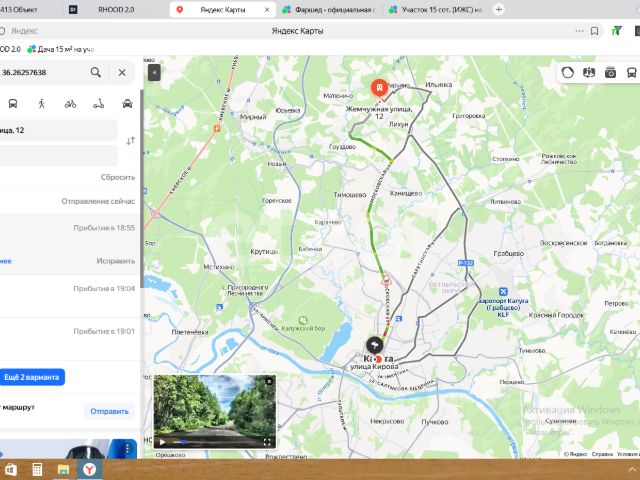Select route arriving at 19:01
The width and height of the screenshot is (640, 480).
70,339
